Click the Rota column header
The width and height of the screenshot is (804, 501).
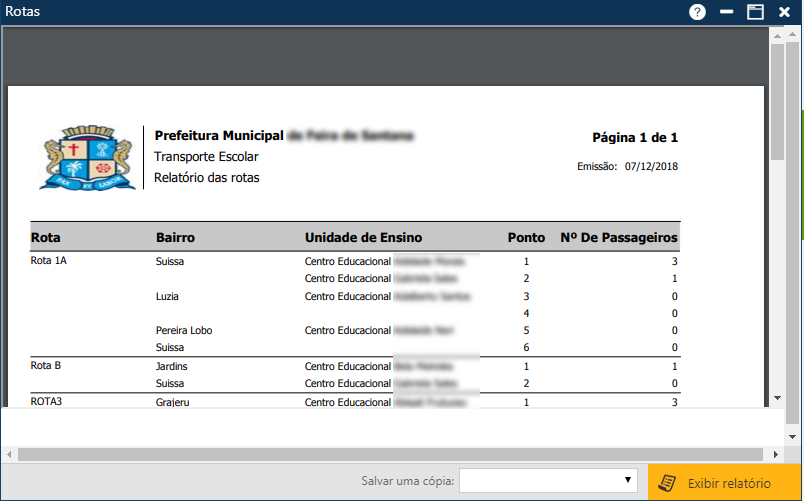pos(46,237)
